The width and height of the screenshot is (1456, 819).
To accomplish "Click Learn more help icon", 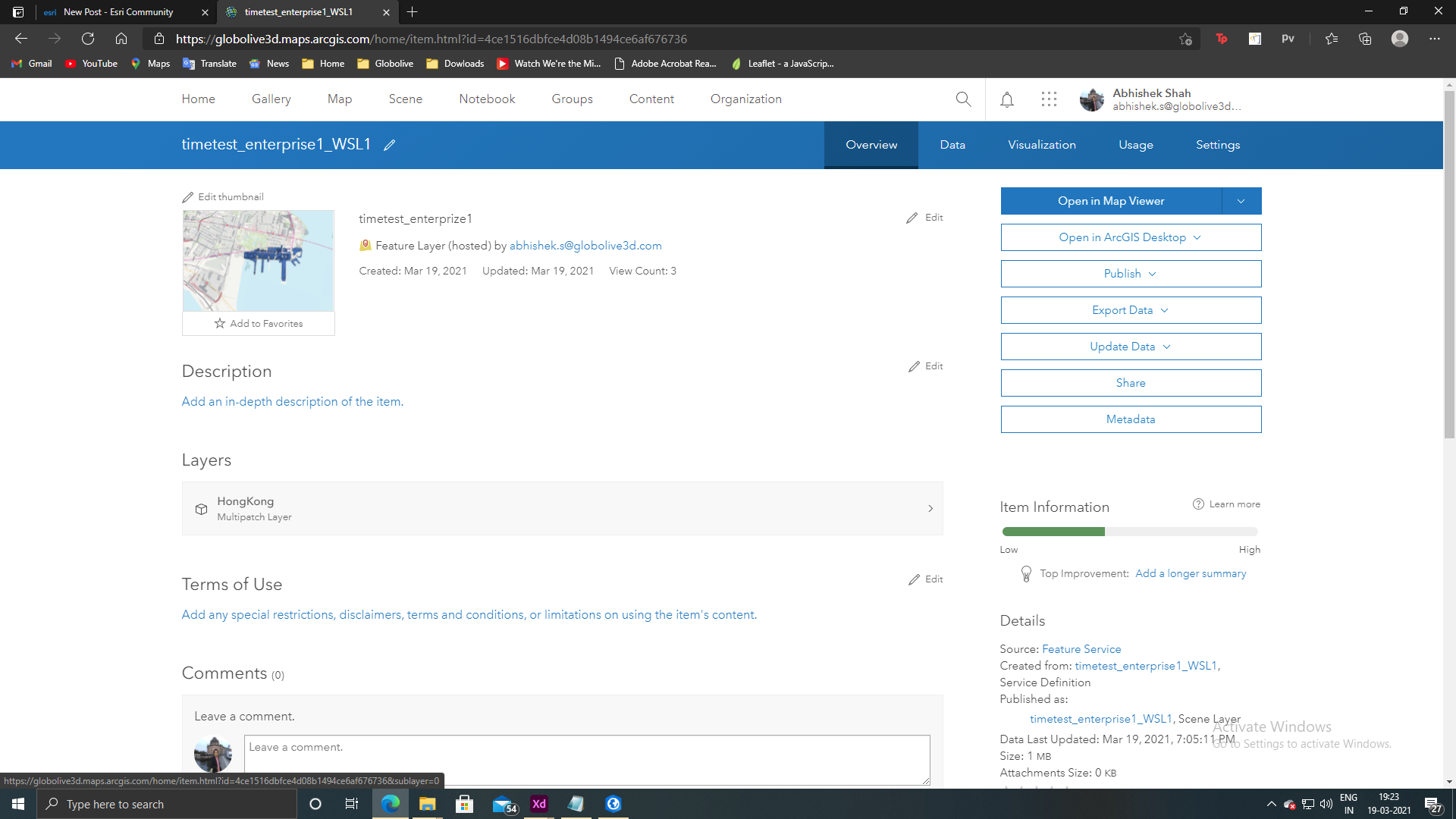I will [x=1198, y=504].
